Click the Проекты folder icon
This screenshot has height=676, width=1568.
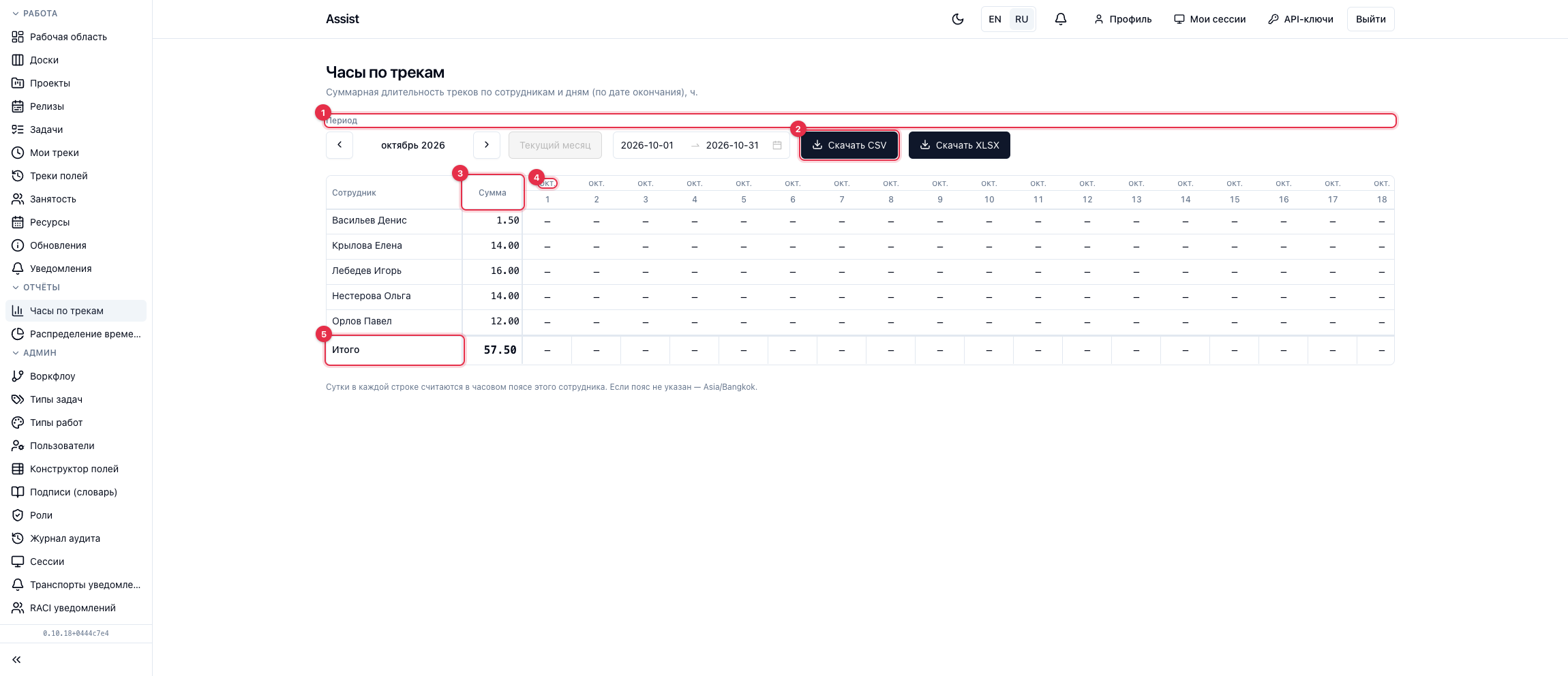tap(18, 83)
